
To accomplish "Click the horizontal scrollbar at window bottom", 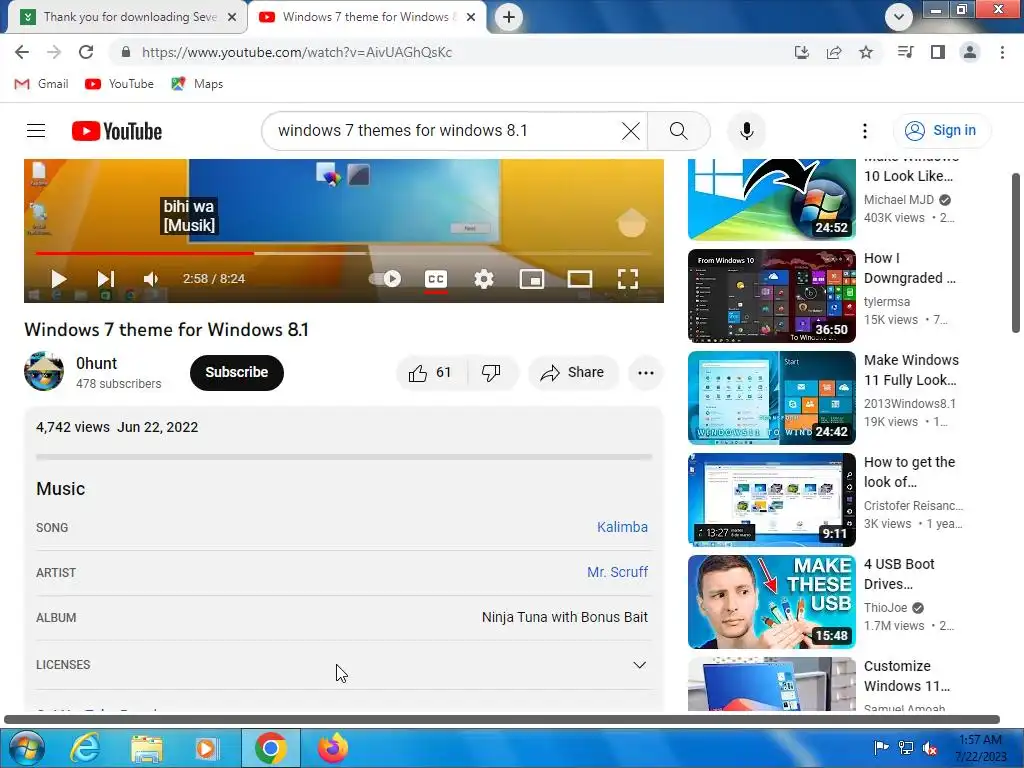I will pos(502,720).
